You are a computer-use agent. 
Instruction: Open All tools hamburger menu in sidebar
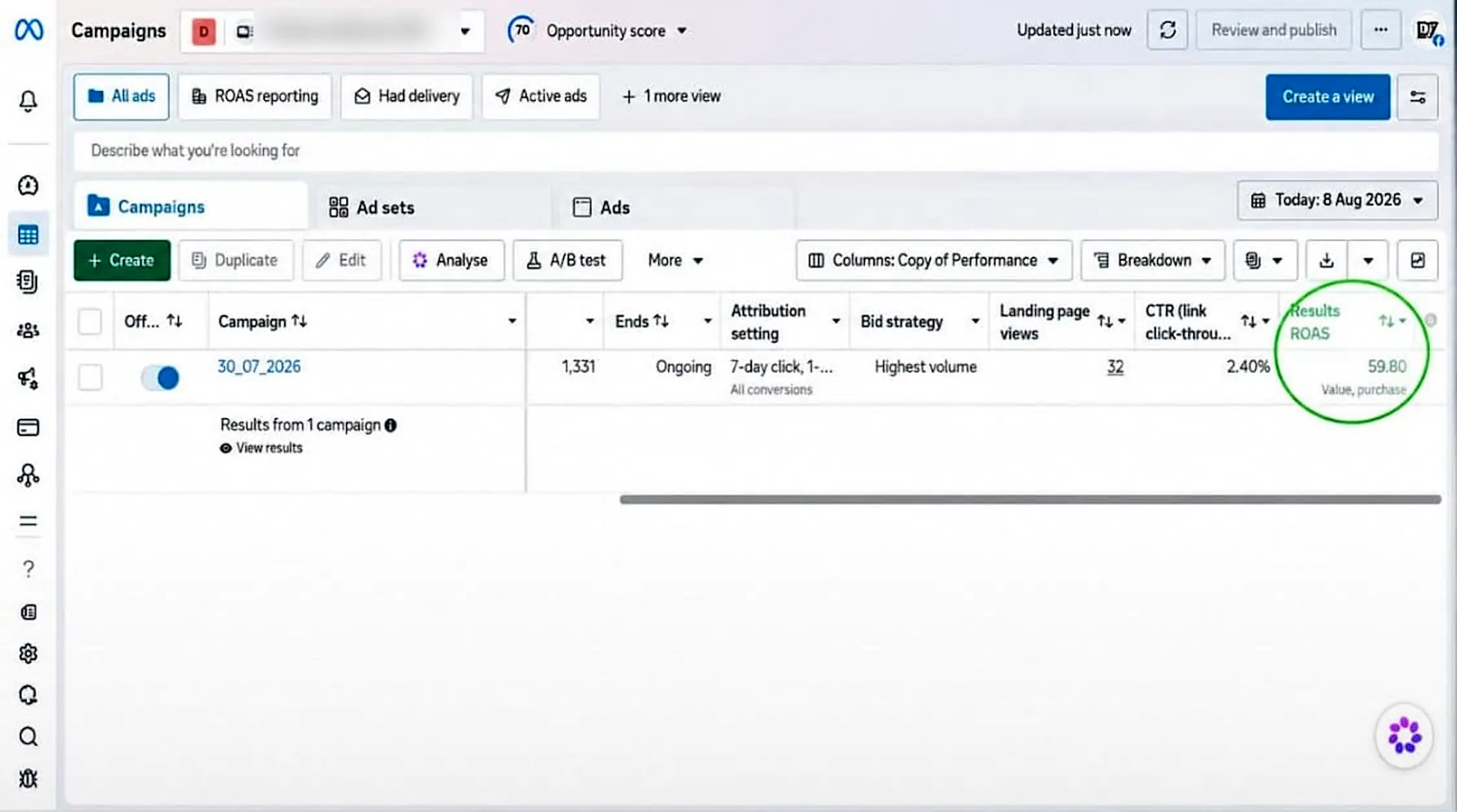click(28, 521)
